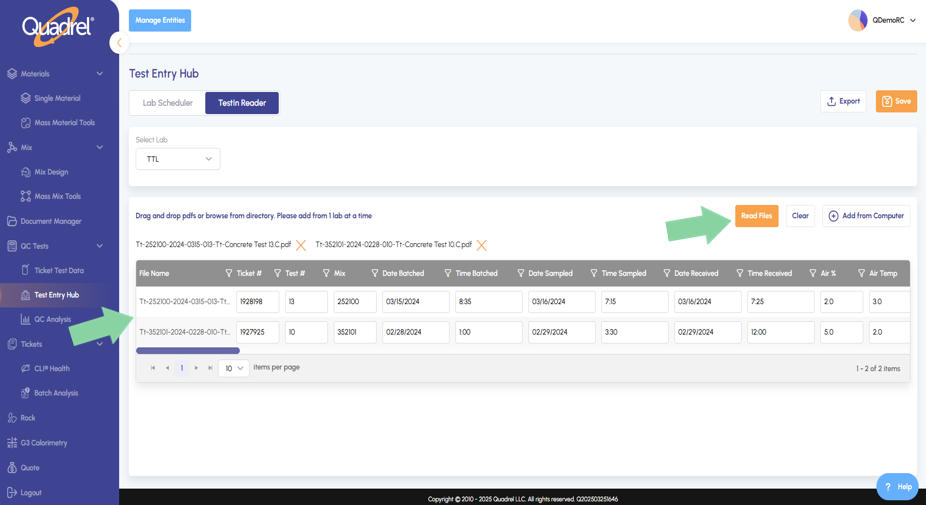Go to previous page of results

coord(167,368)
